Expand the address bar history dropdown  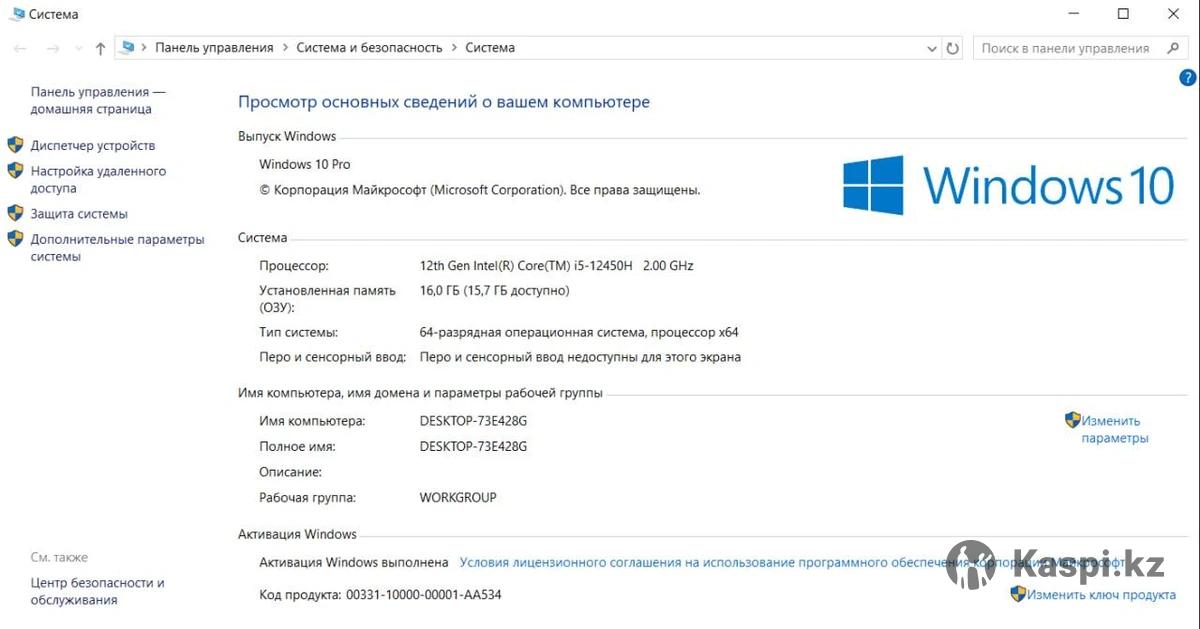tap(932, 48)
